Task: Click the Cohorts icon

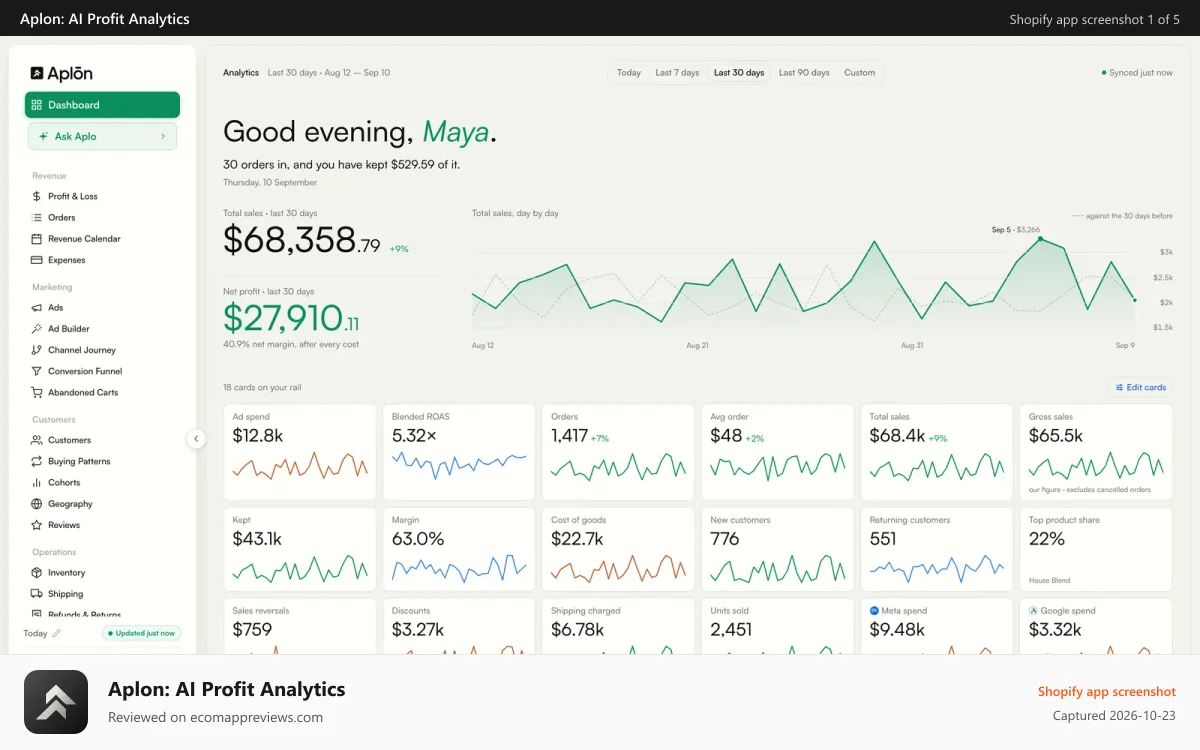Action: pyautogui.click(x=37, y=482)
